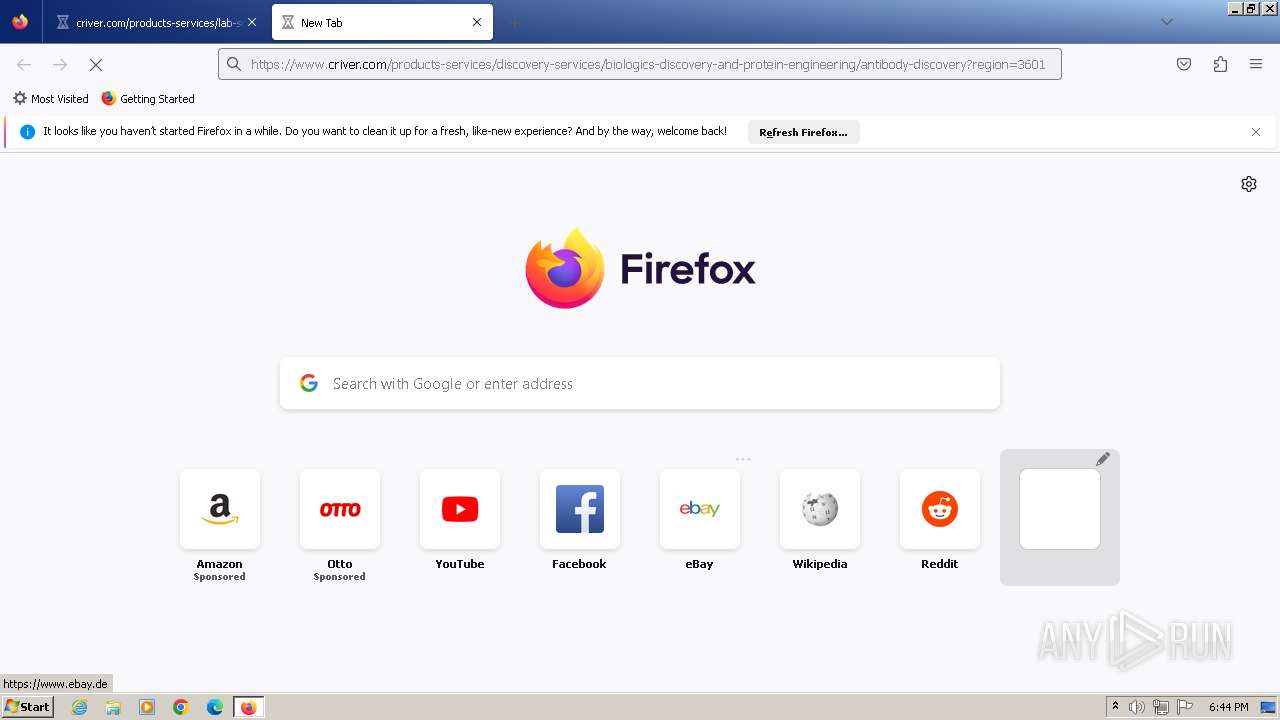The image size is (1280, 720).
Task: Close the New Tab tab
Action: [x=477, y=22]
